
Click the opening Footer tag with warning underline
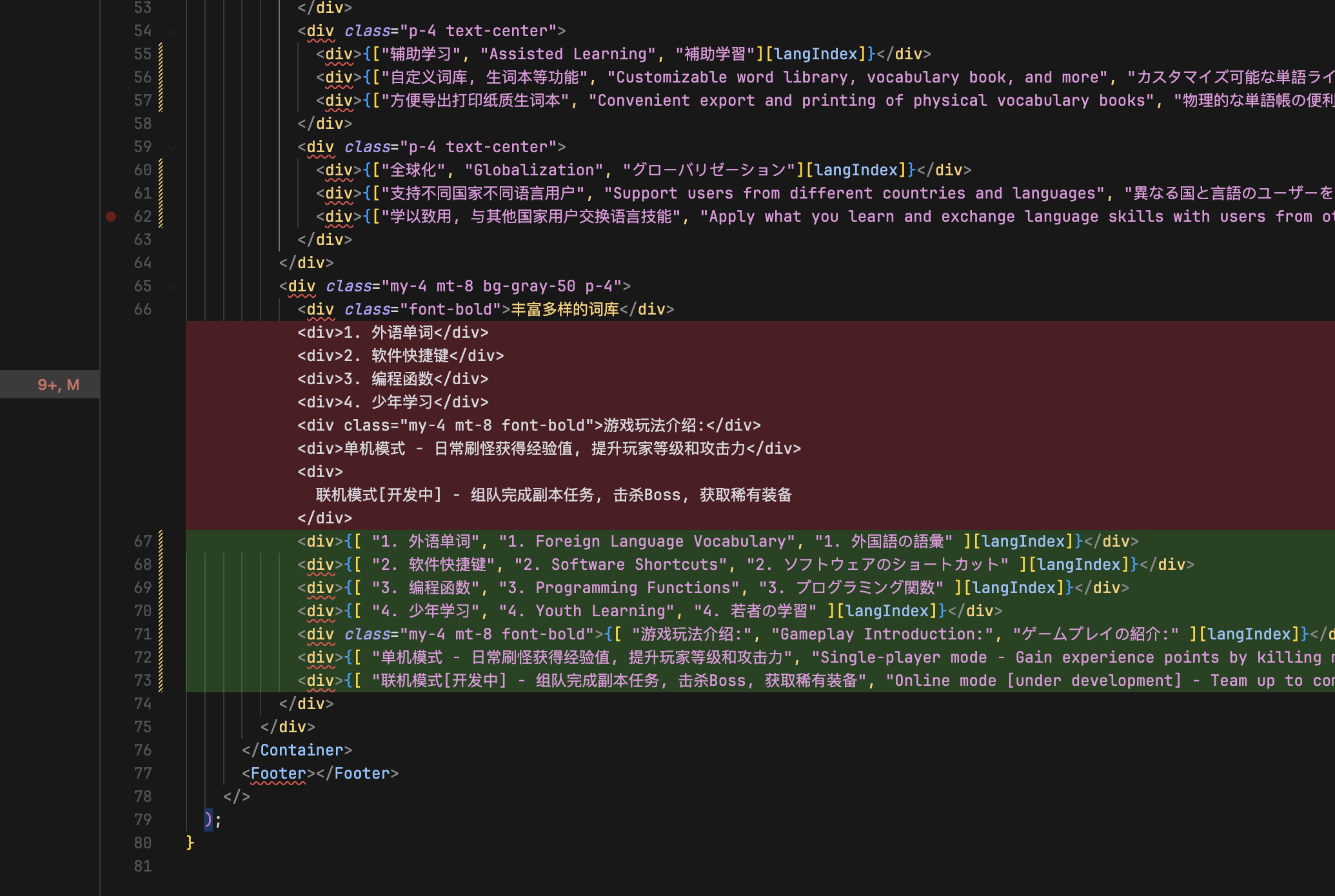click(x=278, y=774)
